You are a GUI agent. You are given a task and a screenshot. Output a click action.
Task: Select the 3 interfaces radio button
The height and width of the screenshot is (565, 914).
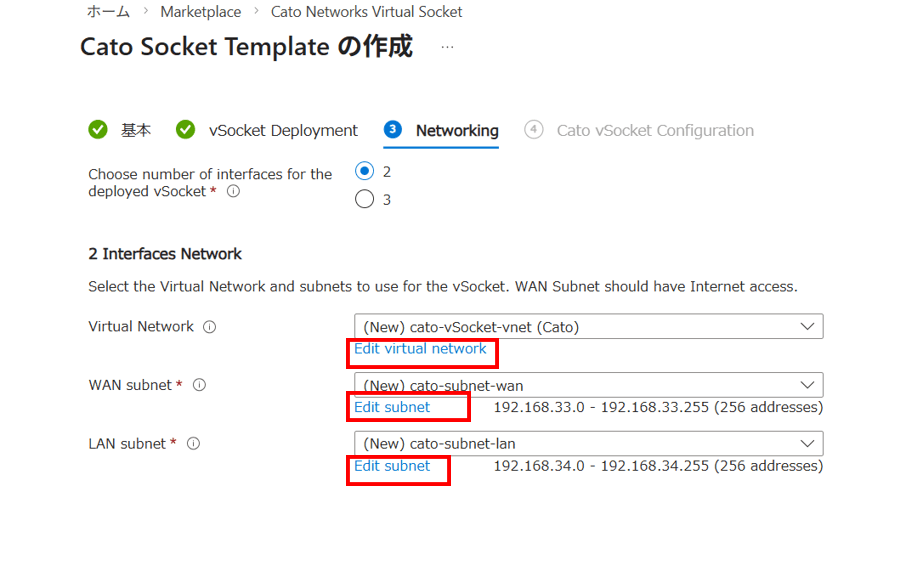tap(365, 200)
